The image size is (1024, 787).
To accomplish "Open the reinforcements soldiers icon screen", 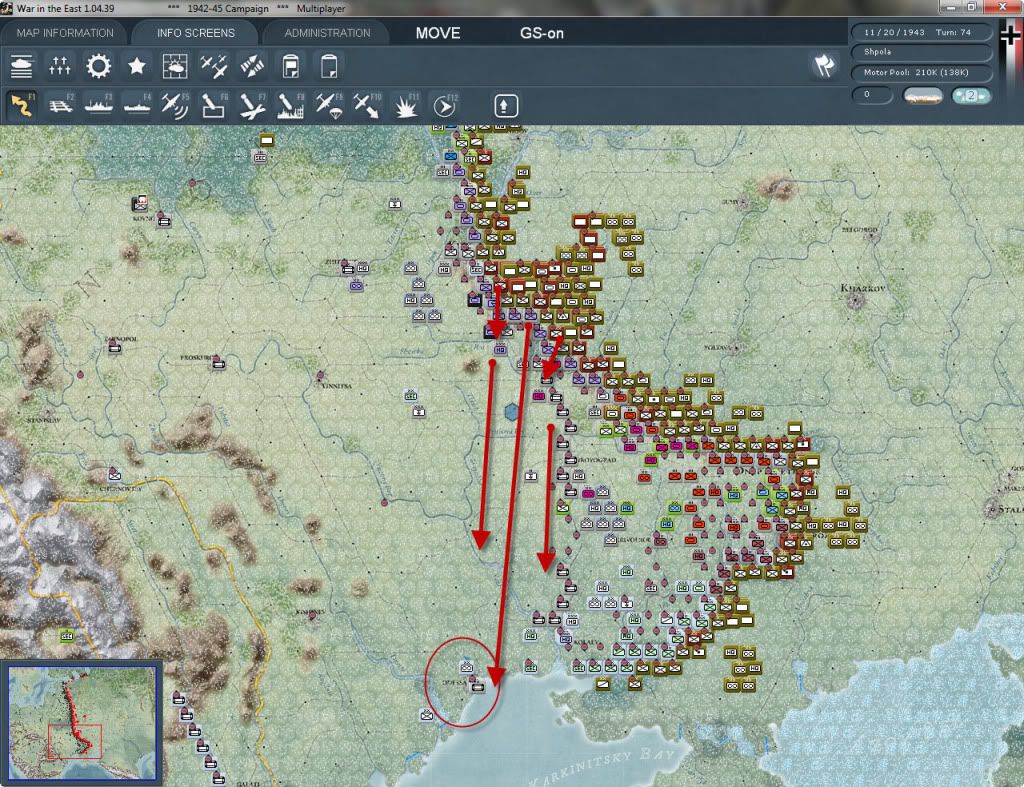I will click(x=59, y=66).
